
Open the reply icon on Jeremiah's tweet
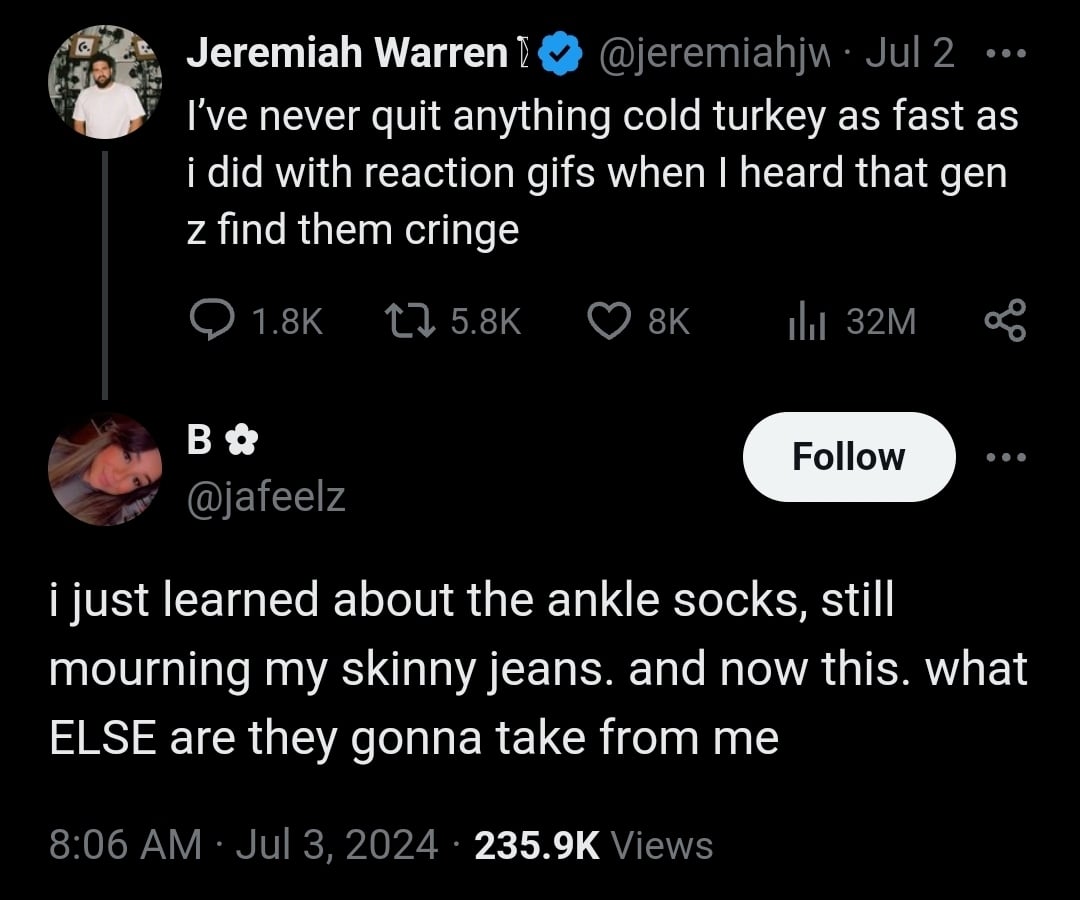pos(211,321)
